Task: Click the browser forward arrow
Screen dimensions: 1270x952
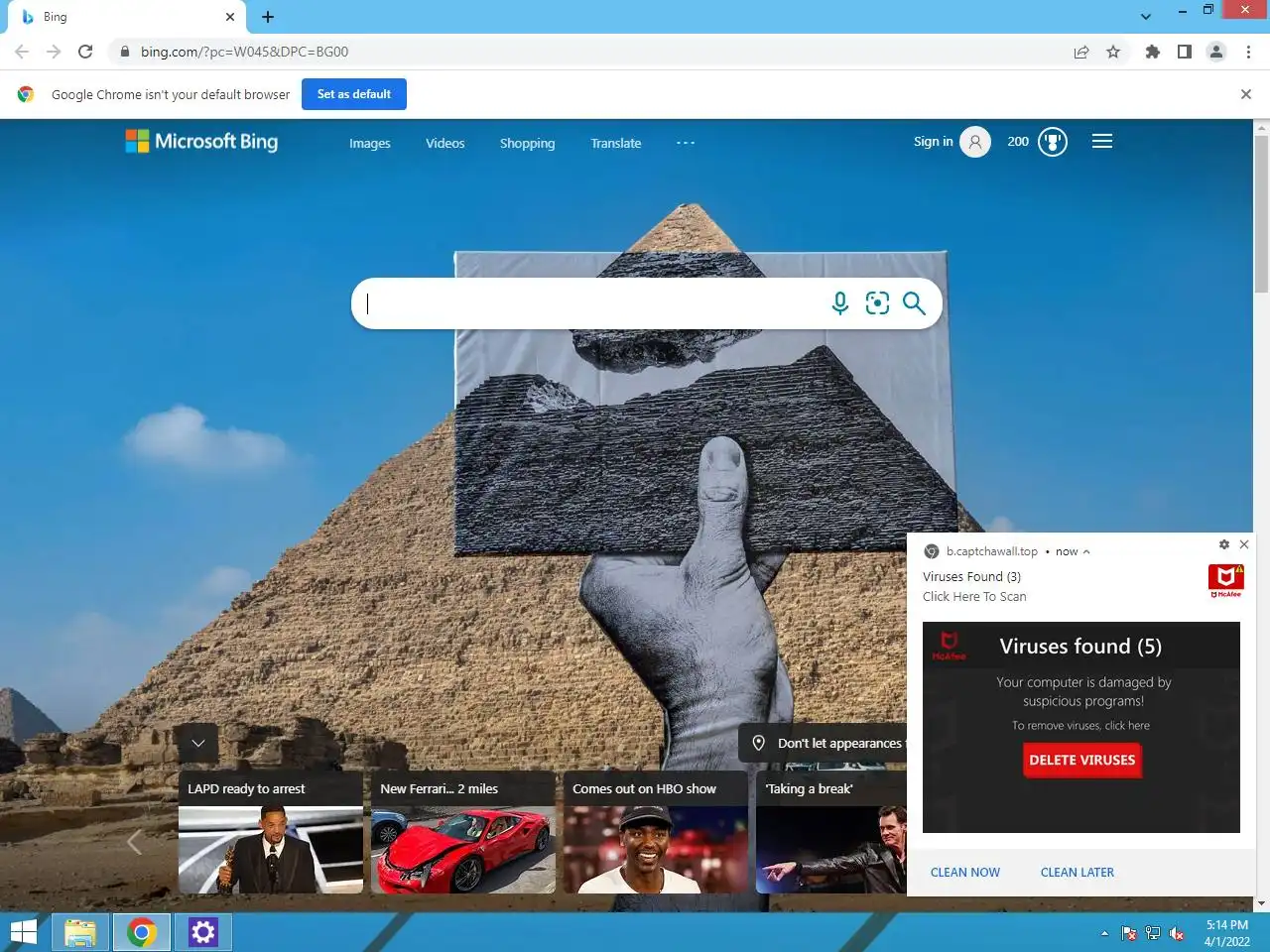Action: coord(54,52)
